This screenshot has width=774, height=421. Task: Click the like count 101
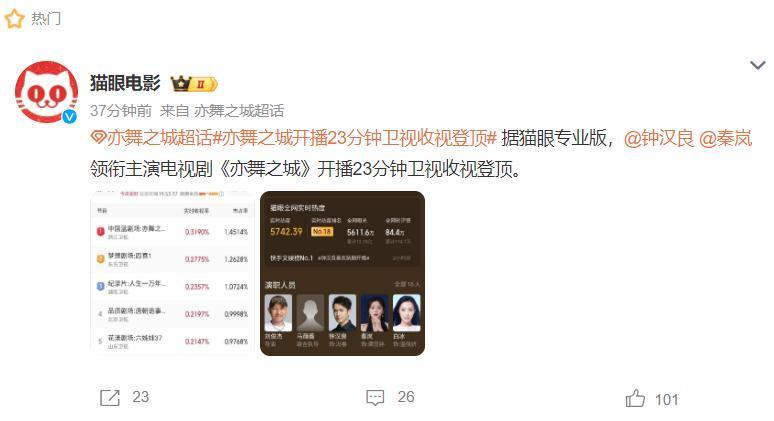pos(666,399)
